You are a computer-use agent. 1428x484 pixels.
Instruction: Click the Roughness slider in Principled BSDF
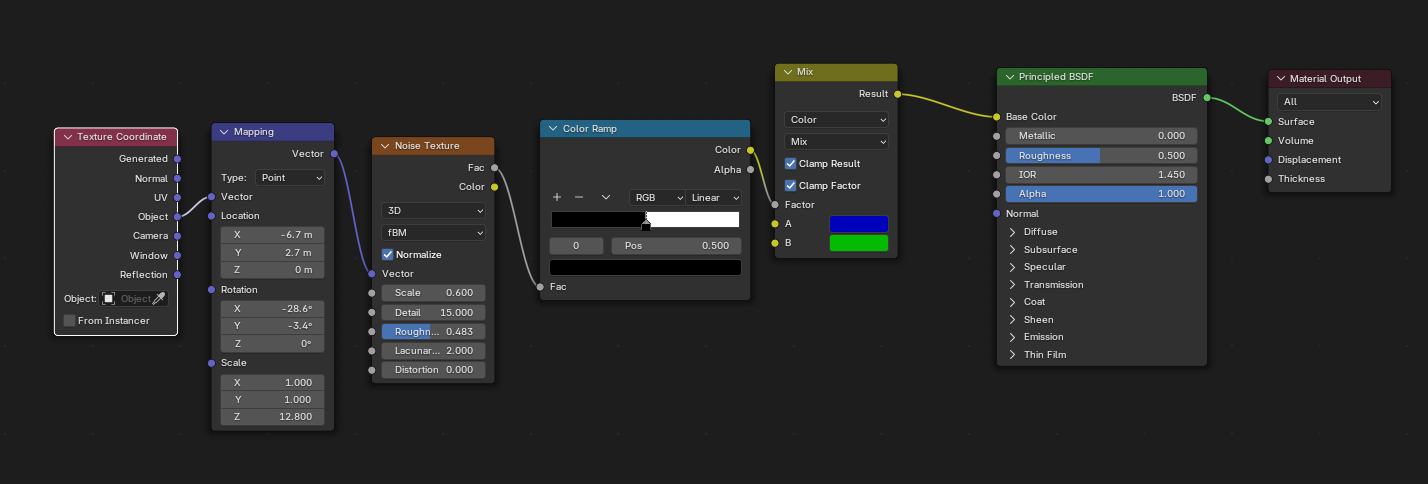pyautogui.click(x=1101, y=156)
